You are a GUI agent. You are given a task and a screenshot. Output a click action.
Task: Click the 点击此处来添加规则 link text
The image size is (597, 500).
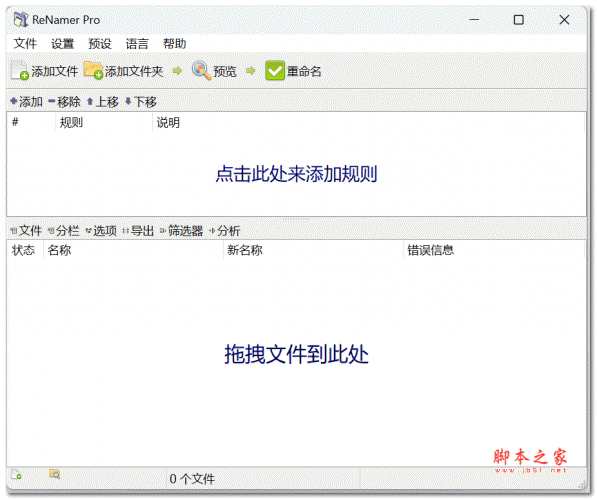296,174
